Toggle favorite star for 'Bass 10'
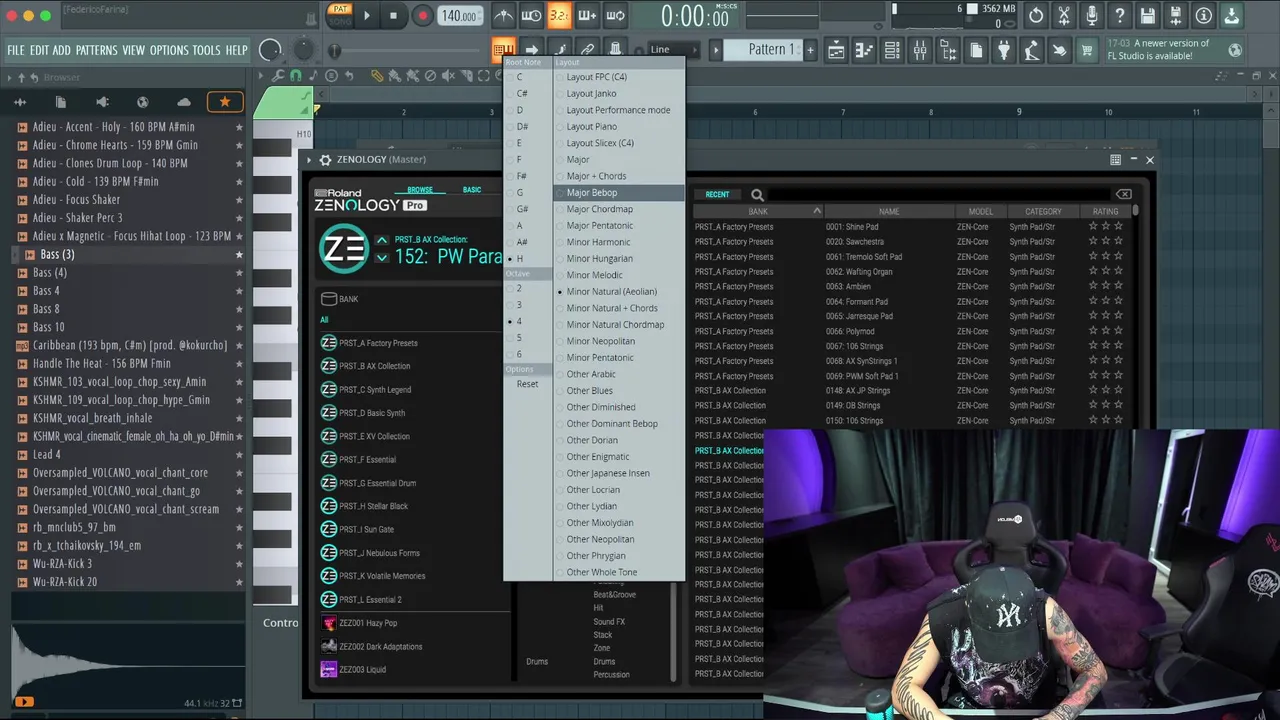This screenshot has width=1280, height=720. (x=238, y=327)
